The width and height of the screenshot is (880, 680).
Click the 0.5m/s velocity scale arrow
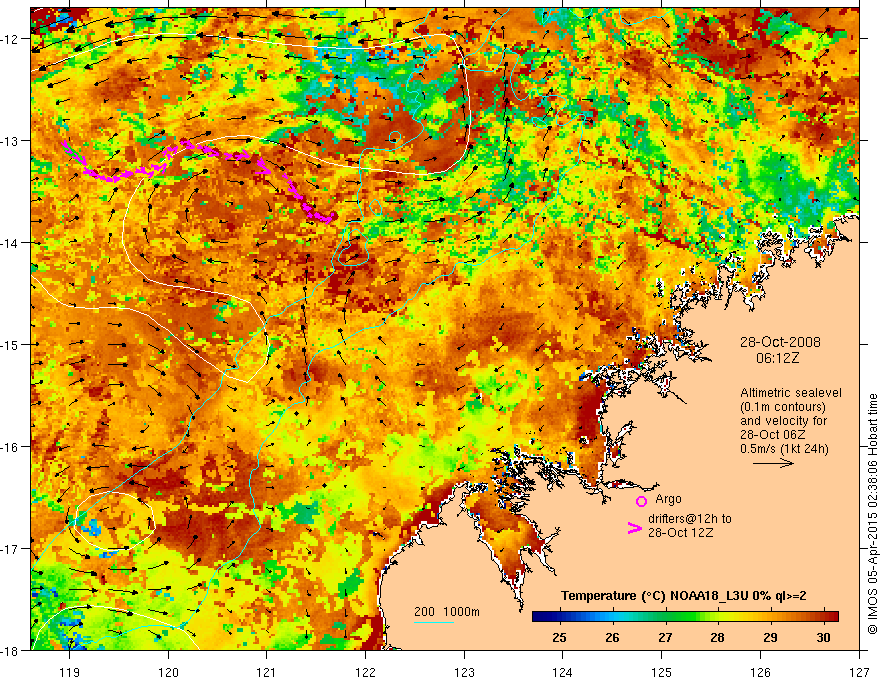773,463
